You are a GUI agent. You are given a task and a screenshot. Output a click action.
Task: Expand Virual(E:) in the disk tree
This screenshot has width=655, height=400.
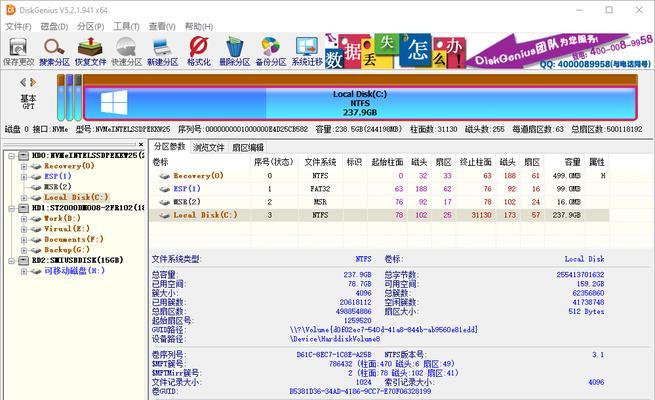24,229
